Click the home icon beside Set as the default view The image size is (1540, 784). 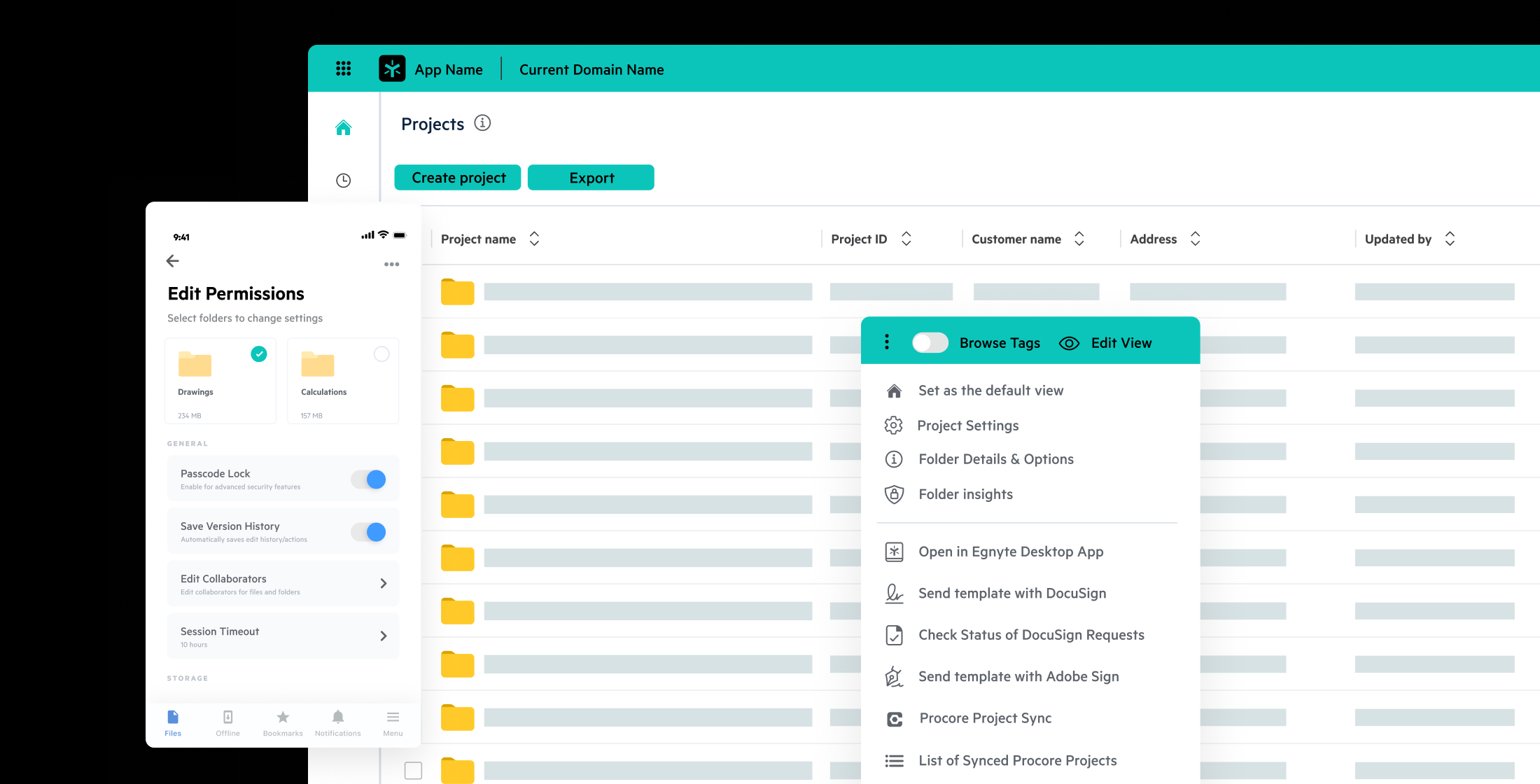pos(894,391)
